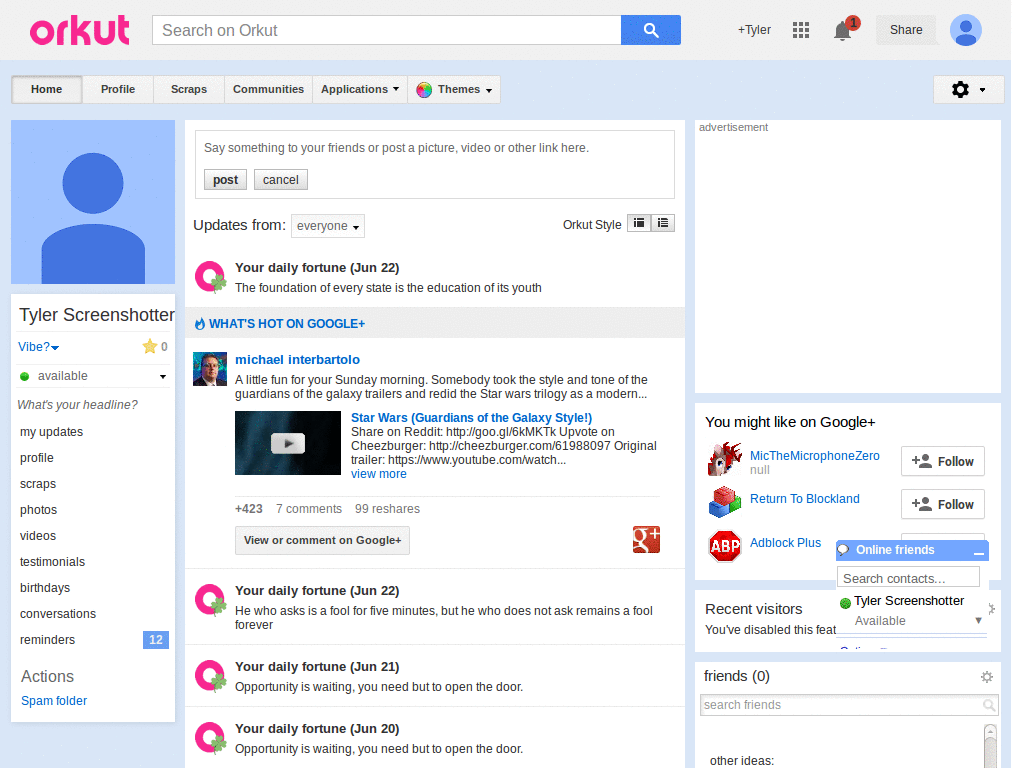
Task: Click the Jun 21 fortune icon
Action: 210,676
